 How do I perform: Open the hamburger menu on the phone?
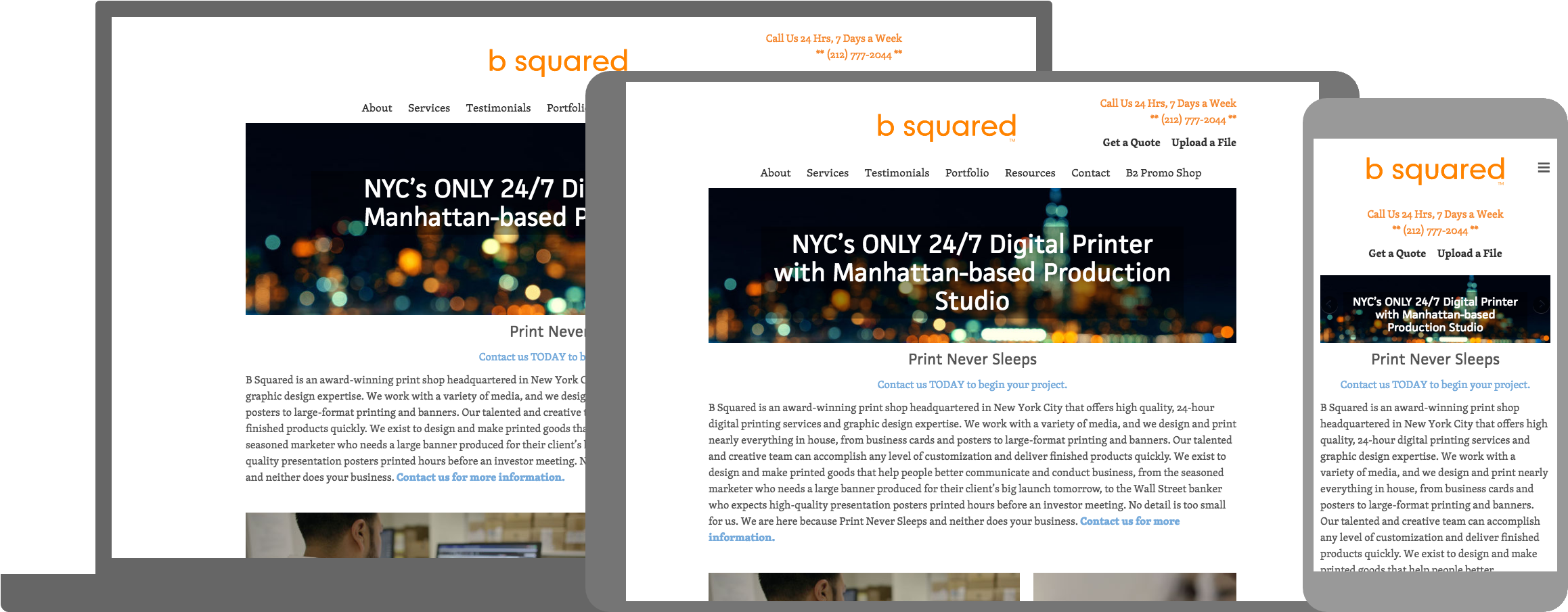click(1543, 168)
